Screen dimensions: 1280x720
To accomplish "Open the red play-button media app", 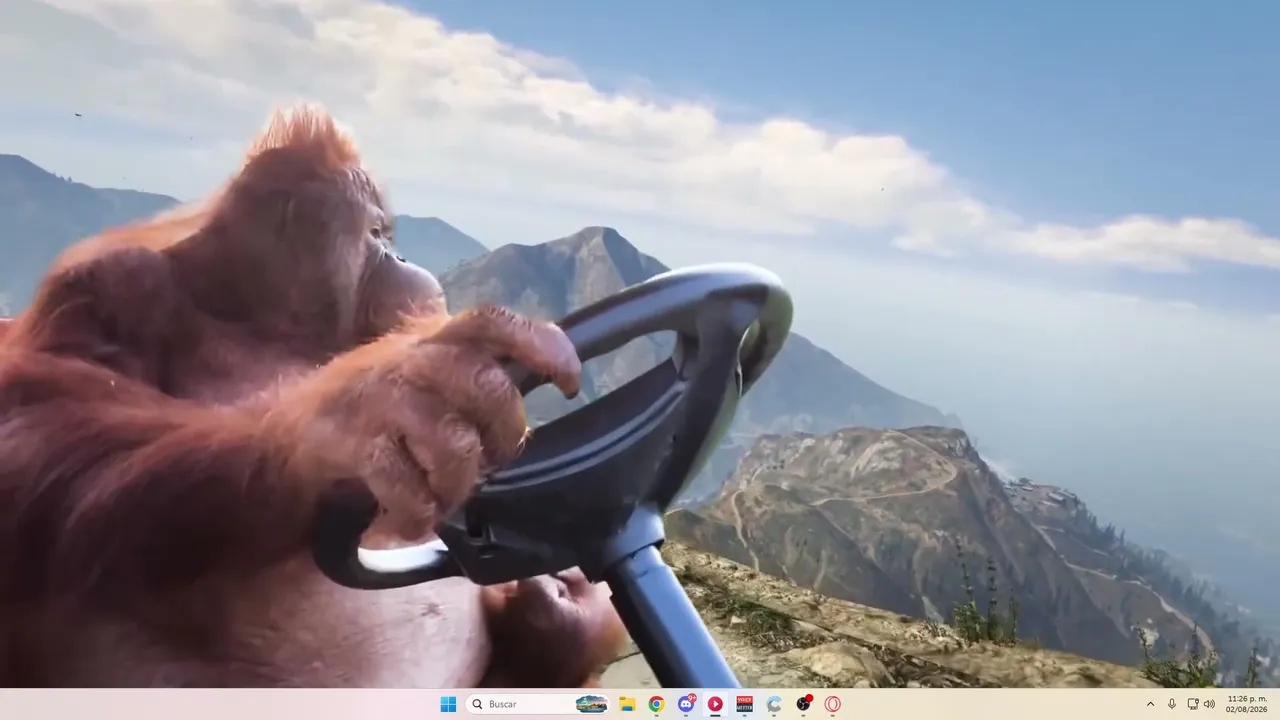I will tap(715, 704).
